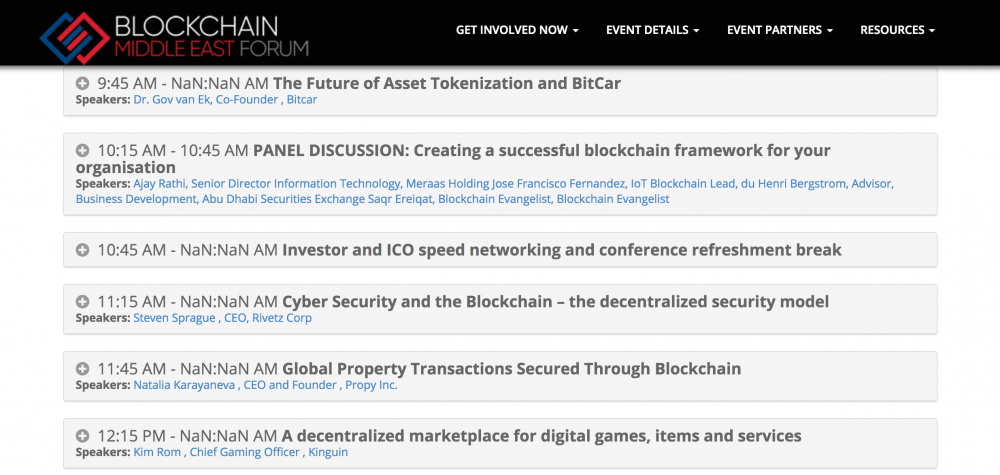The width and height of the screenshot is (1000, 475).
Task: Click plus icon for 11:45 AM Global Property session
Action: tap(83, 368)
